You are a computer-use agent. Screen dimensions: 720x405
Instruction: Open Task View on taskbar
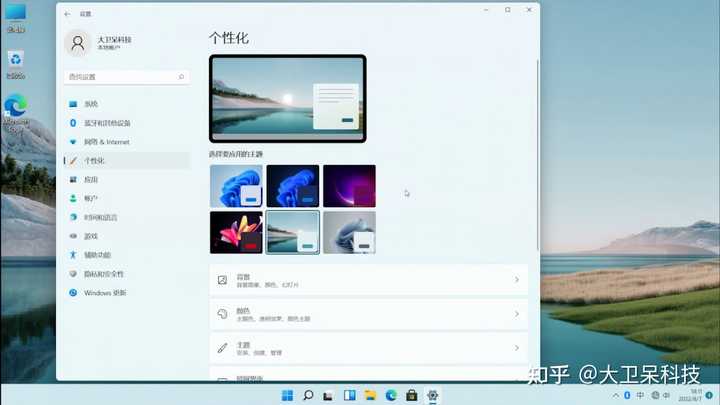pos(328,395)
